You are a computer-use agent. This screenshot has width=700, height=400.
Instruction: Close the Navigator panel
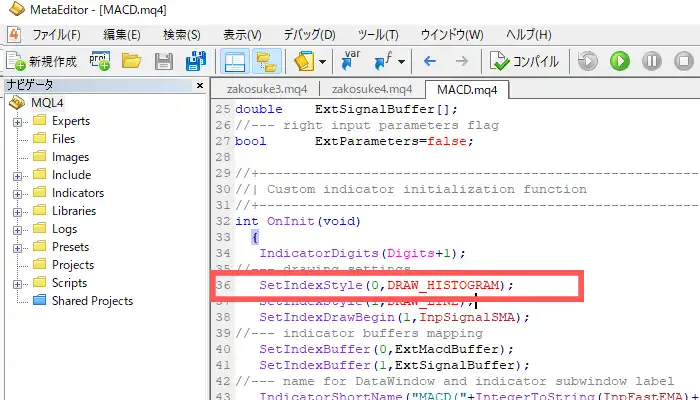pos(200,85)
